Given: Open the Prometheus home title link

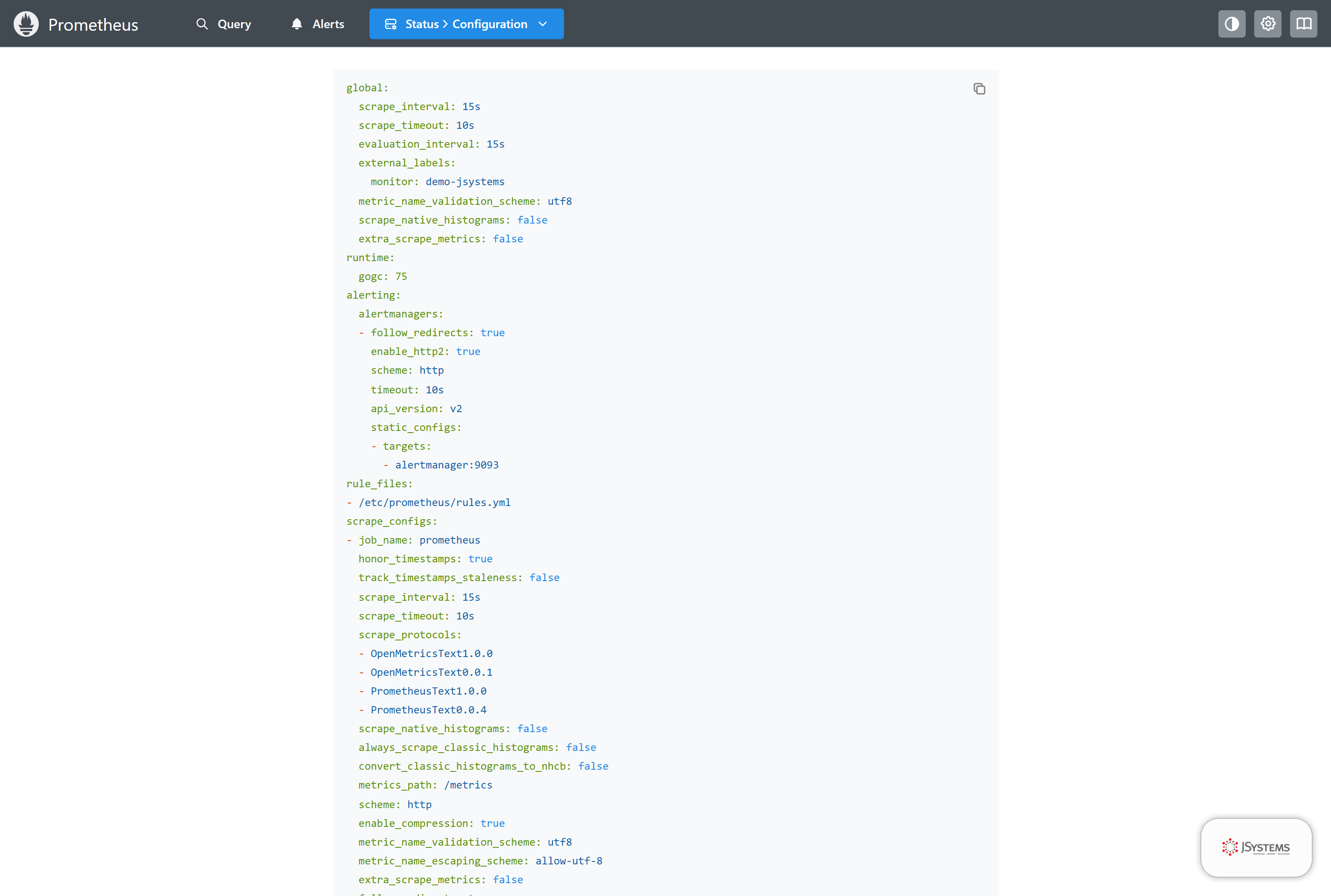Looking at the screenshot, I should tap(93, 25).
